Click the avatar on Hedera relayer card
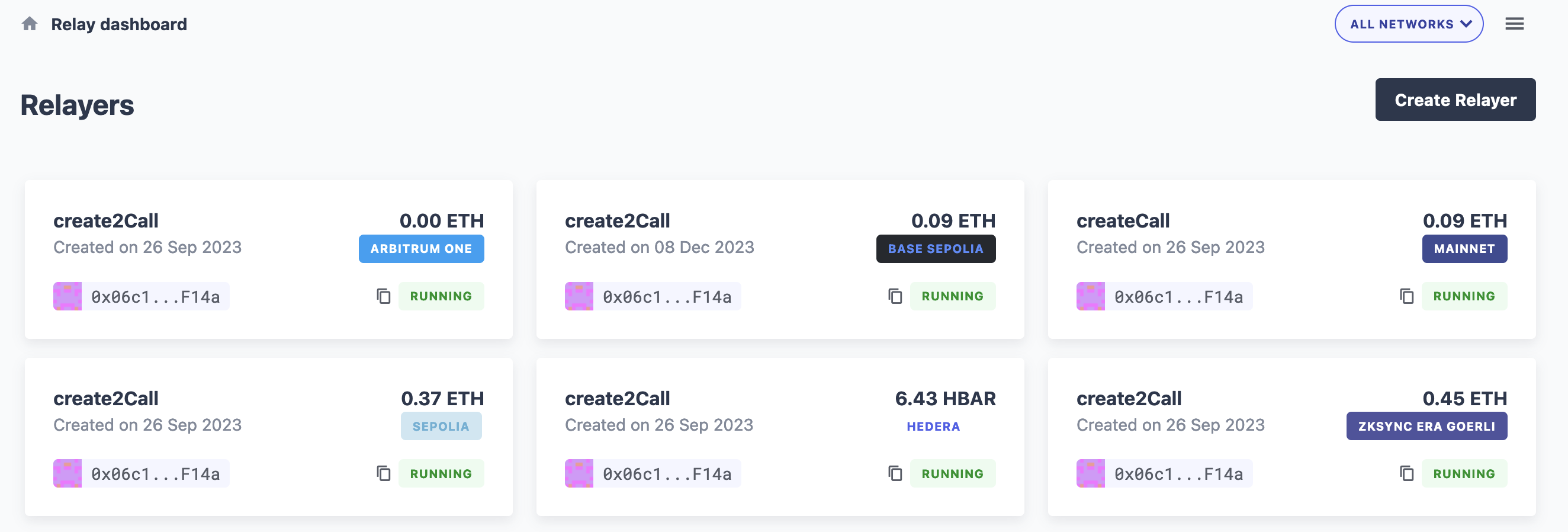The image size is (1568, 532). pos(579,473)
